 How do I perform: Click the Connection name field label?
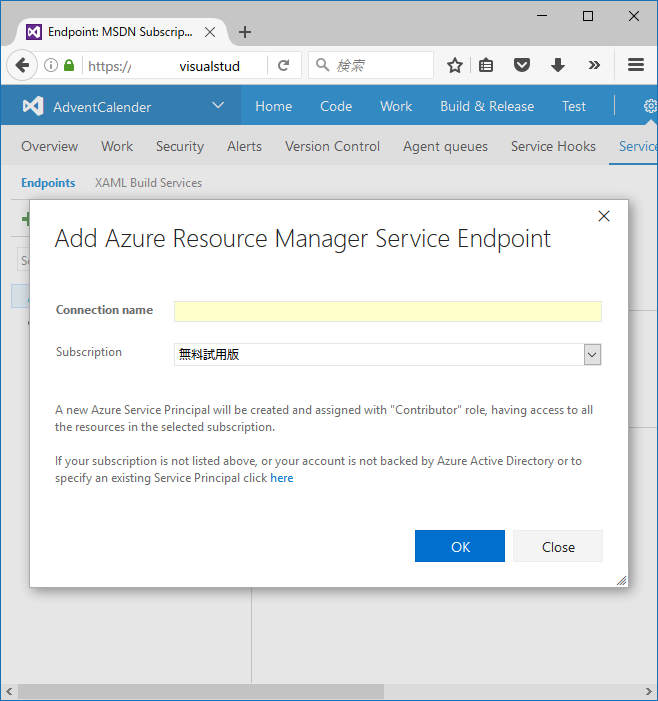pos(104,310)
